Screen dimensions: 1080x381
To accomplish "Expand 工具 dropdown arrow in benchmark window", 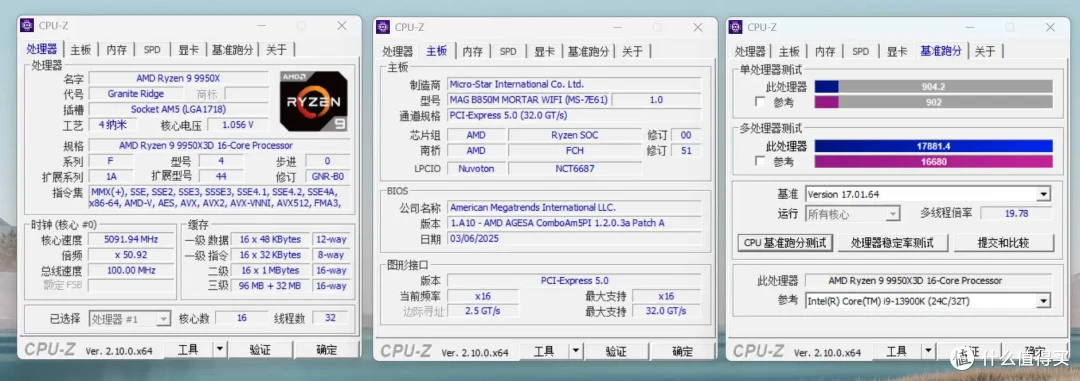I will coord(928,351).
